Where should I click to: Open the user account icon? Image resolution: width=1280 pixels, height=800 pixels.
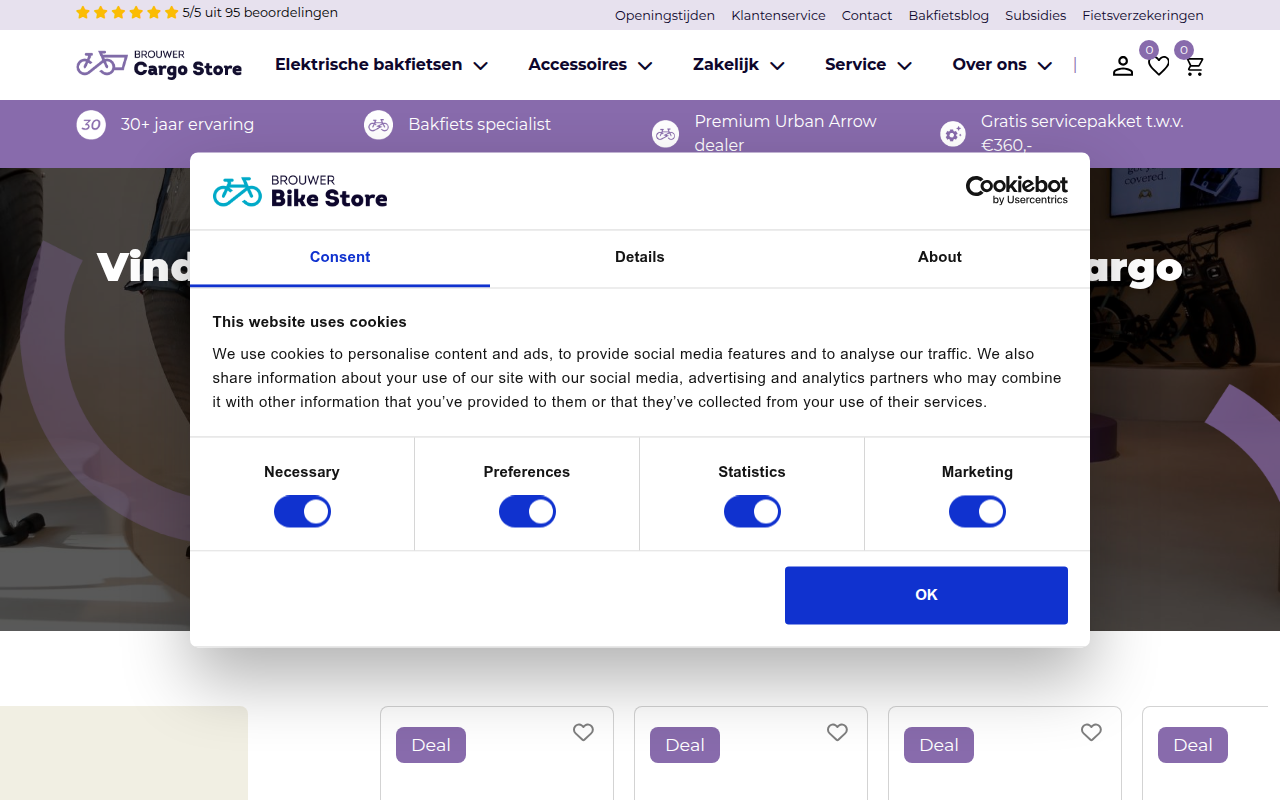[x=1123, y=66]
